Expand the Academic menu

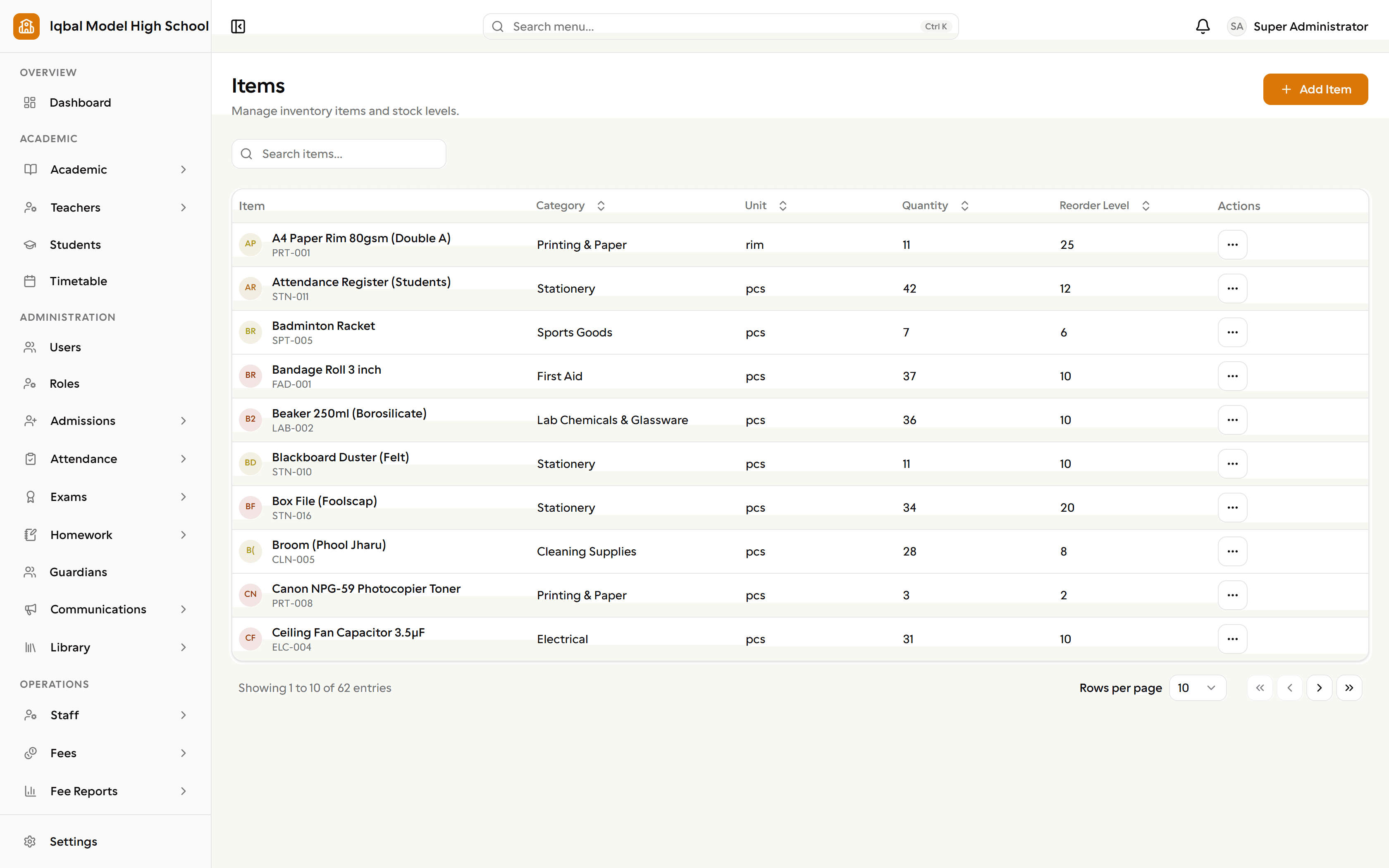[x=105, y=169]
